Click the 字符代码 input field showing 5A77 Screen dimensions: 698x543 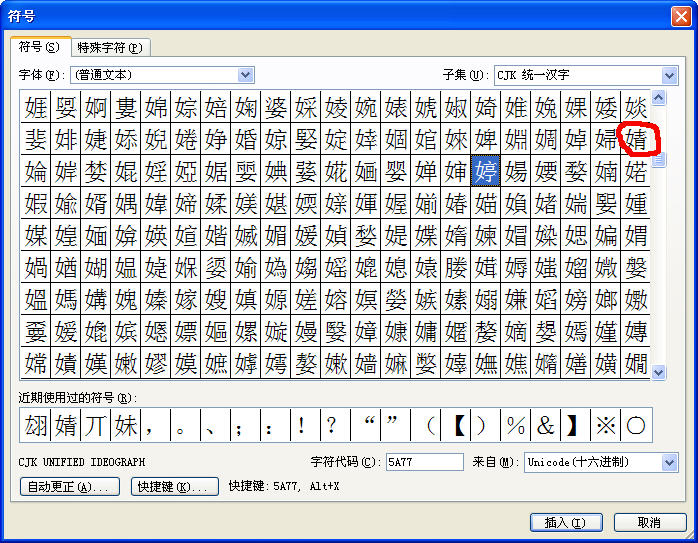(x=424, y=462)
